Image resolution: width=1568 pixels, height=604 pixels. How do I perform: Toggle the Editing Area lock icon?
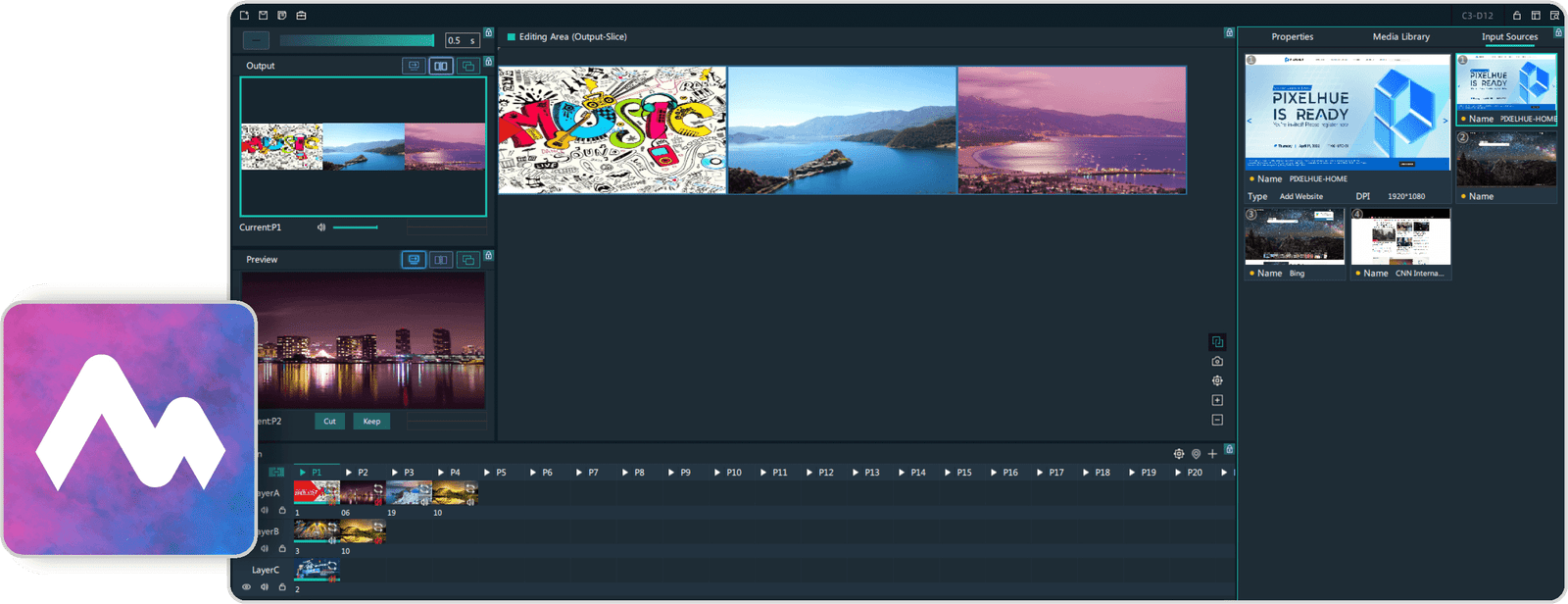point(1229,32)
